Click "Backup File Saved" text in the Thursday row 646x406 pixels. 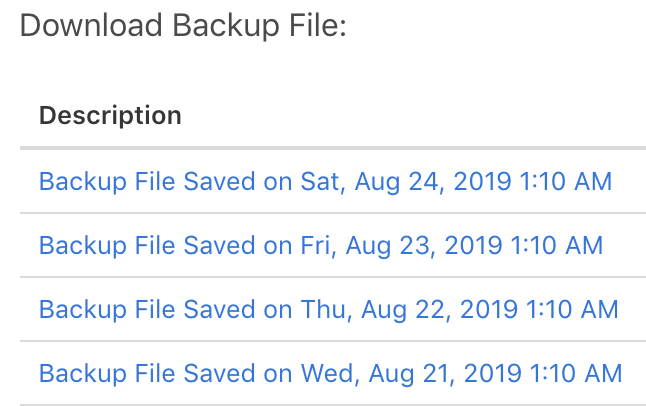click(x=147, y=309)
